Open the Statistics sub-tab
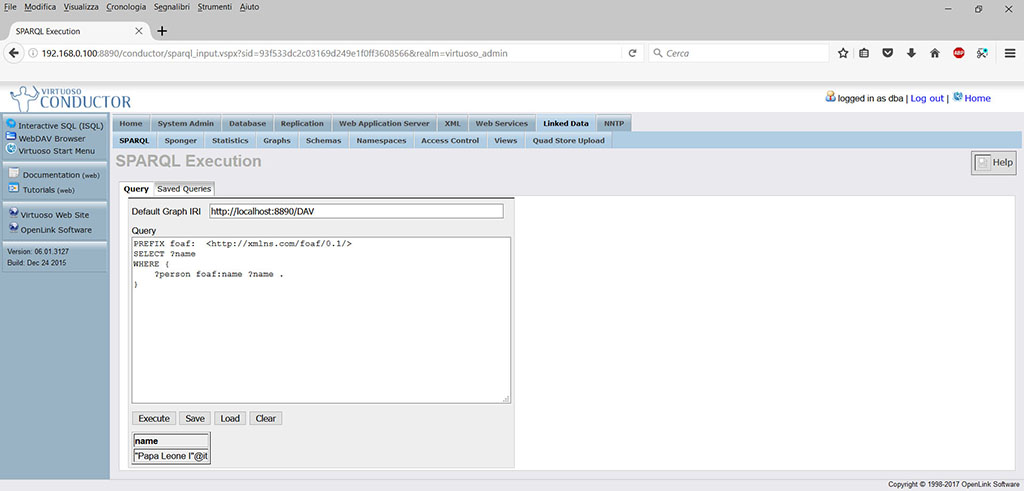1024x491 pixels. coord(230,140)
